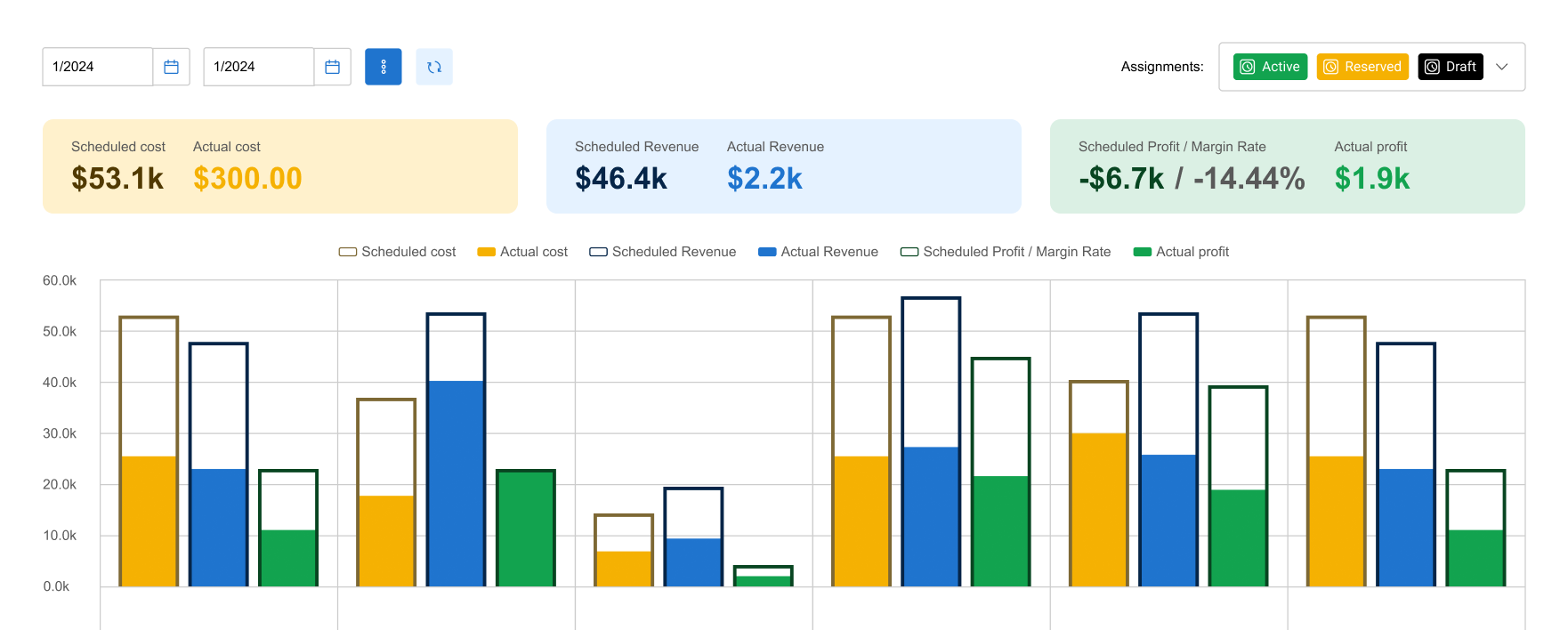Click the clock icon in Draft tag
The image size is (1568, 630).
click(x=1432, y=67)
